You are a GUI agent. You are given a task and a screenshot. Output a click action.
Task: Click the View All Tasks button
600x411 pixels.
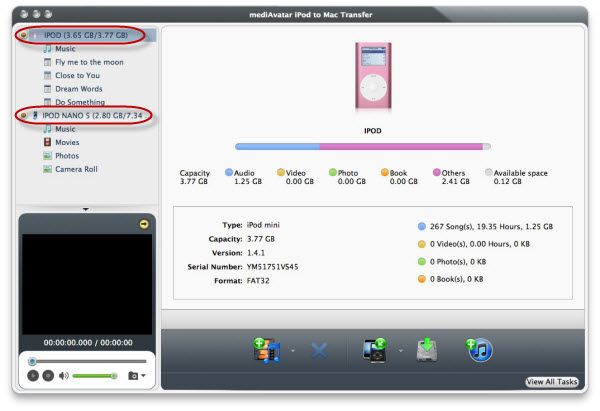551,382
